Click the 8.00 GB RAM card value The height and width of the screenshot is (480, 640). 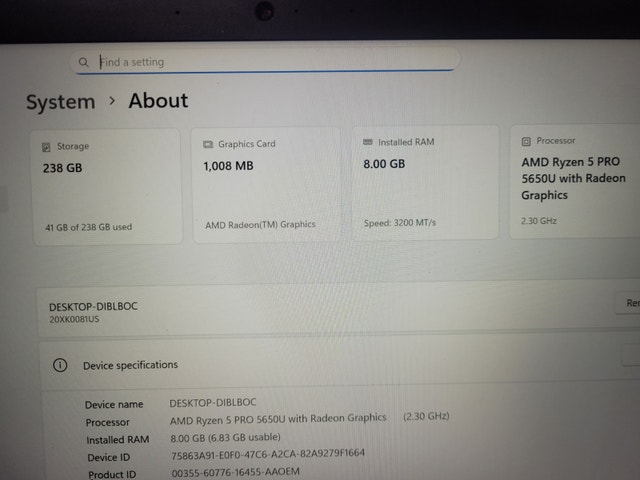click(x=384, y=164)
